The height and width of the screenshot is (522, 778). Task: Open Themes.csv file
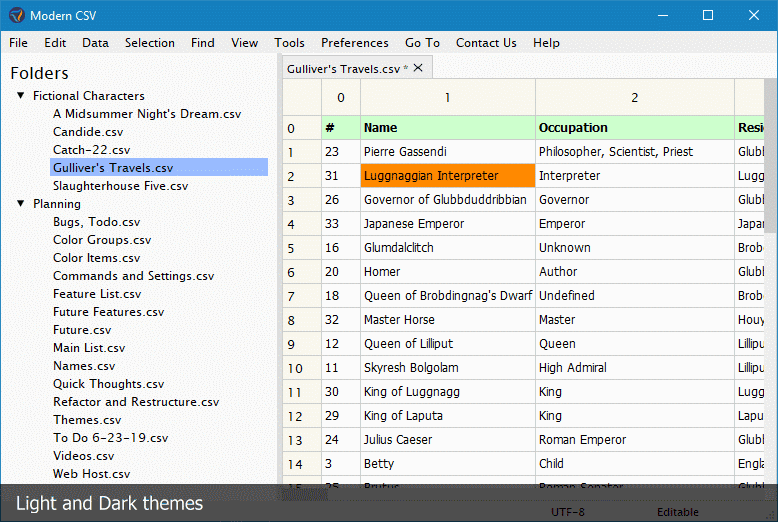87,420
